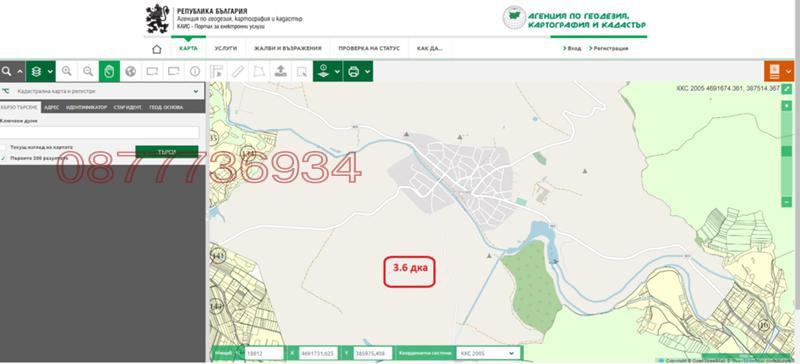The width and height of the screenshot is (800, 364).
Task: Click the Агенция по геодезия agency logo
Action: 574,18
